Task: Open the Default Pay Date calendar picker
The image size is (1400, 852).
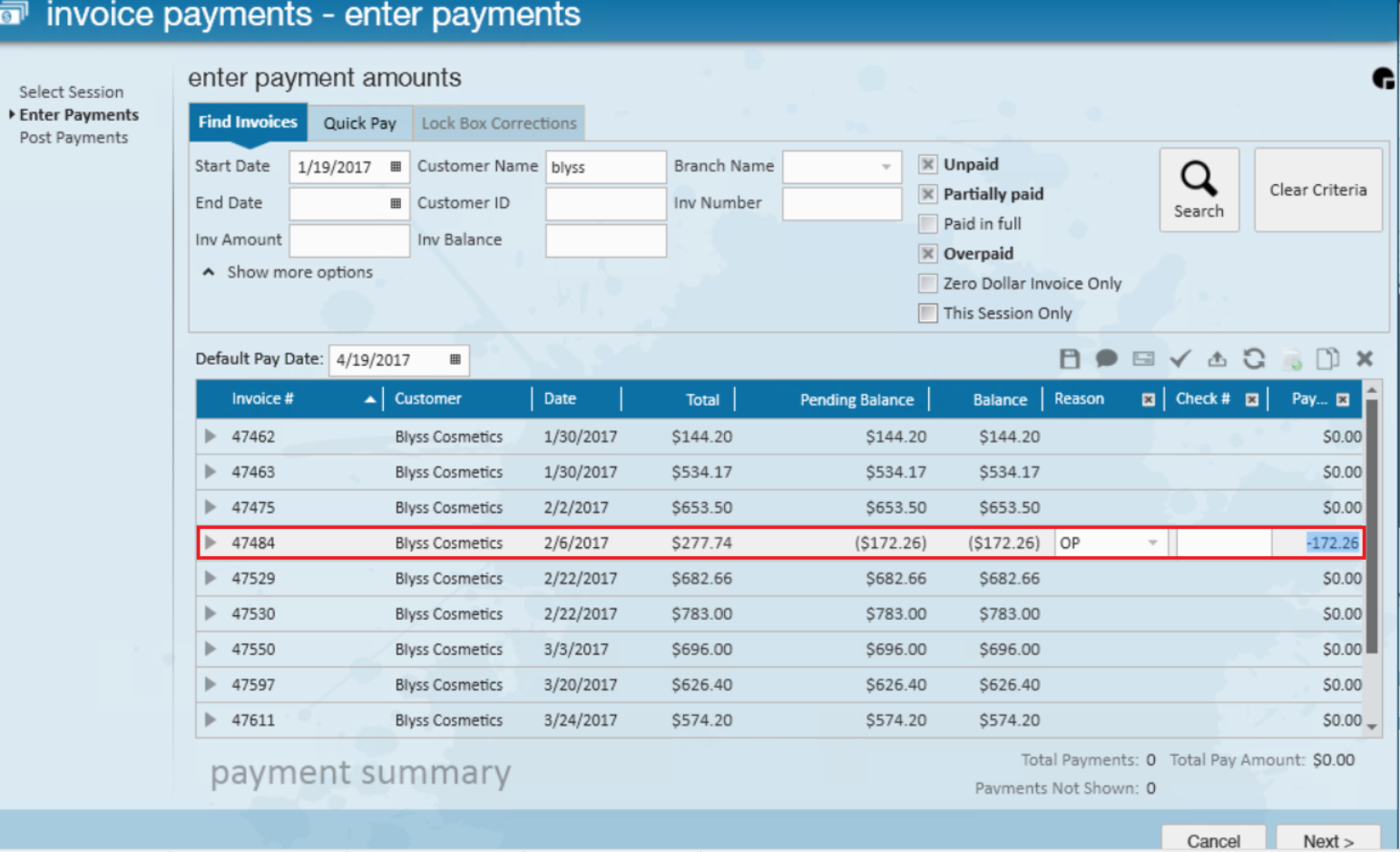Action: tap(455, 359)
